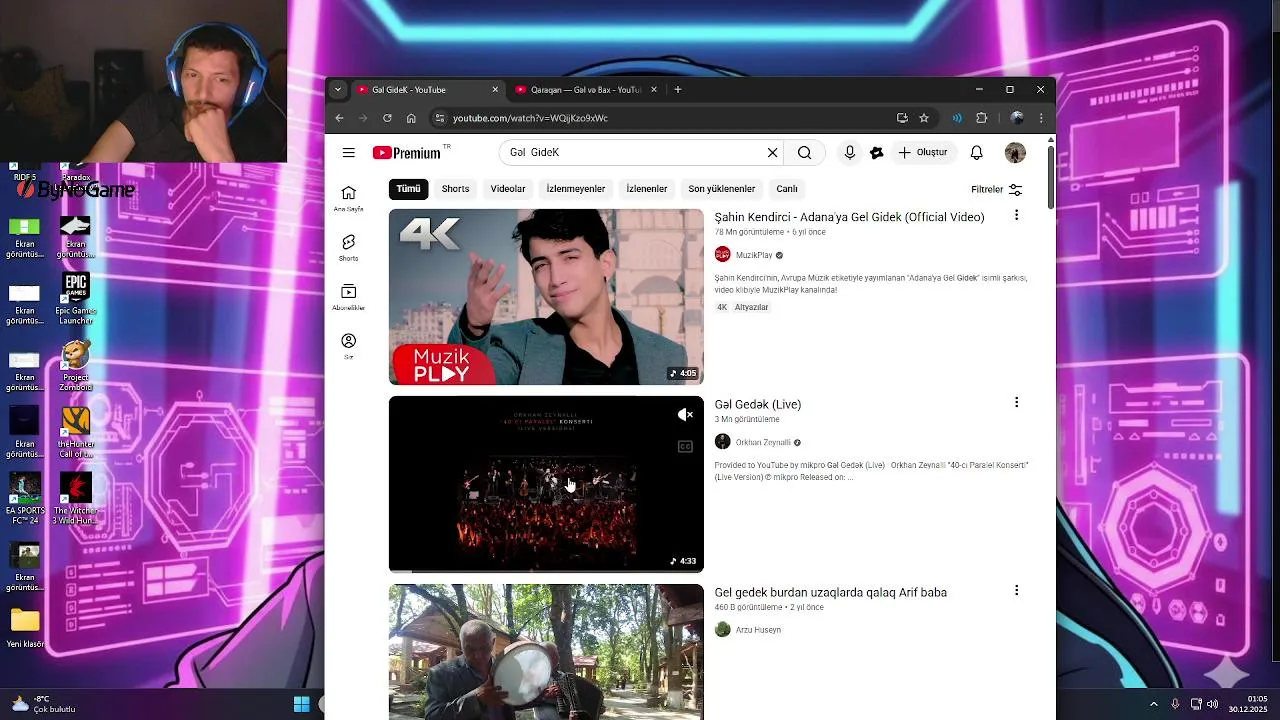This screenshot has height=720, width=1280.
Task: Open the Siz profile sidebar icon
Action: click(348, 346)
